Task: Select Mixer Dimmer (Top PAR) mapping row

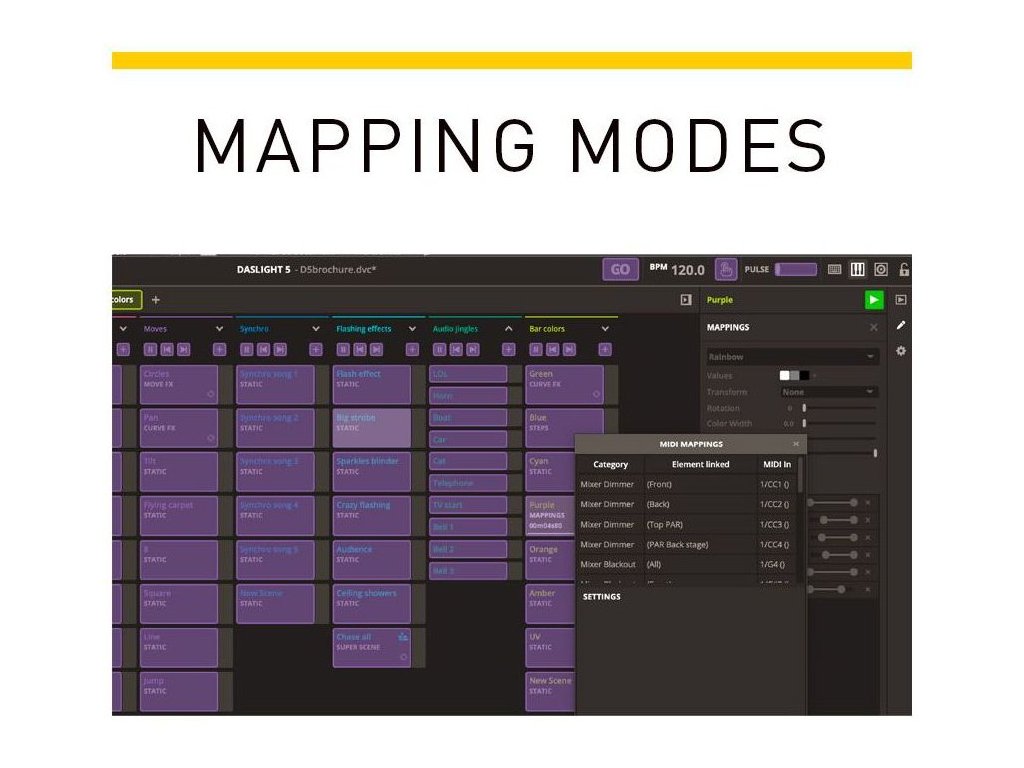Action: (687, 524)
